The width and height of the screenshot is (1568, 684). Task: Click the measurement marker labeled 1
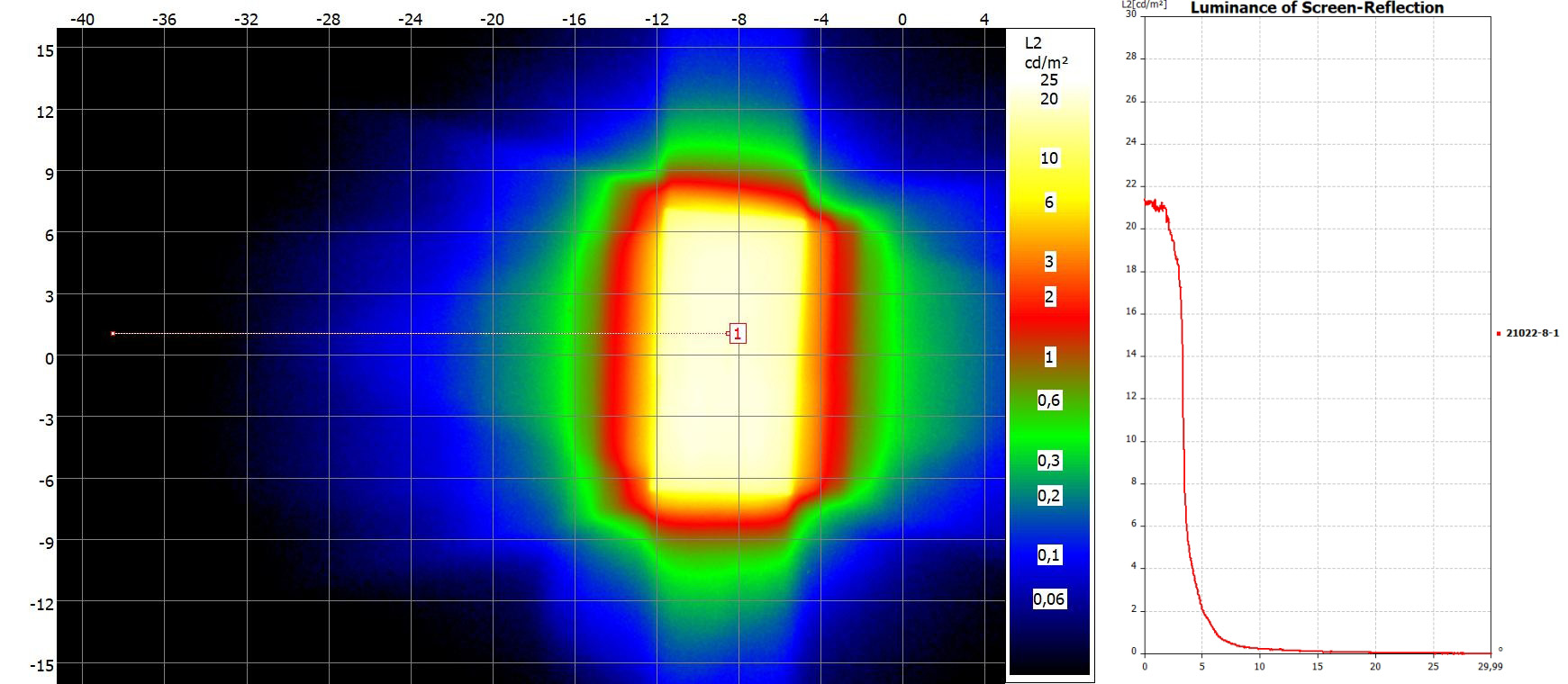click(x=738, y=334)
